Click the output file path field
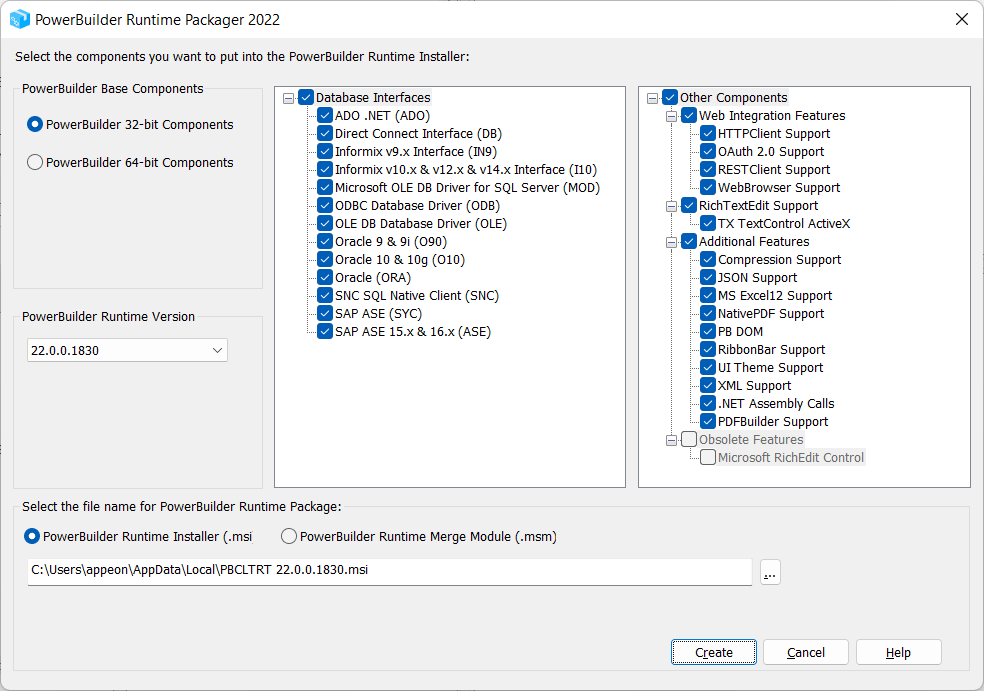The height and width of the screenshot is (691, 984). 390,572
